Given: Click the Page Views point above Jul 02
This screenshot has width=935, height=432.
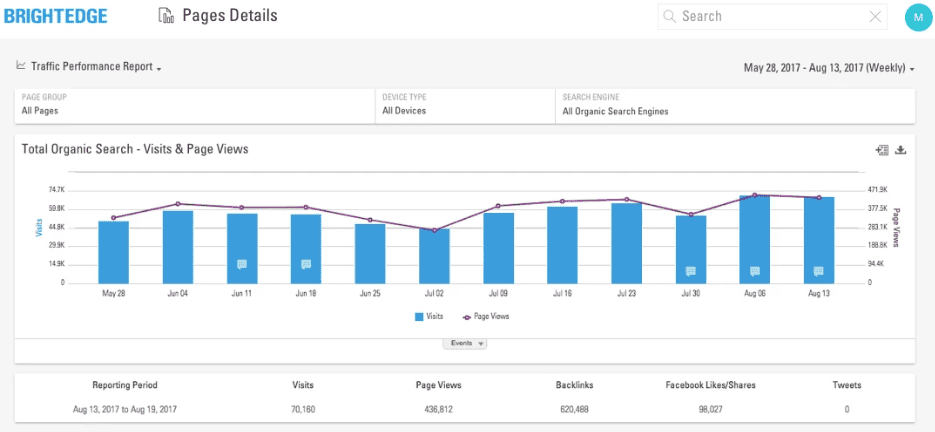Looking at the screenshot, I should coord(434,230).
